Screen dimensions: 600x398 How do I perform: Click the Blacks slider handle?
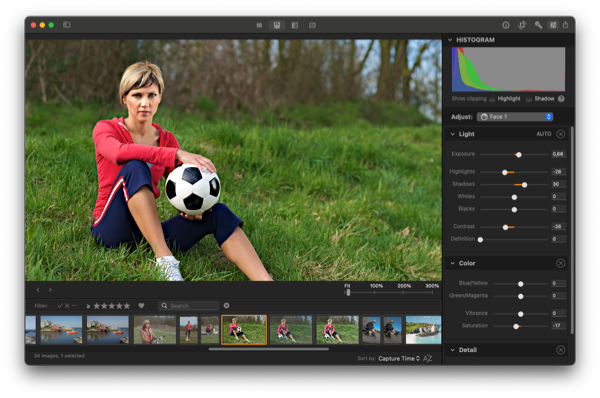pyautogui.click(x=514, y=209)
